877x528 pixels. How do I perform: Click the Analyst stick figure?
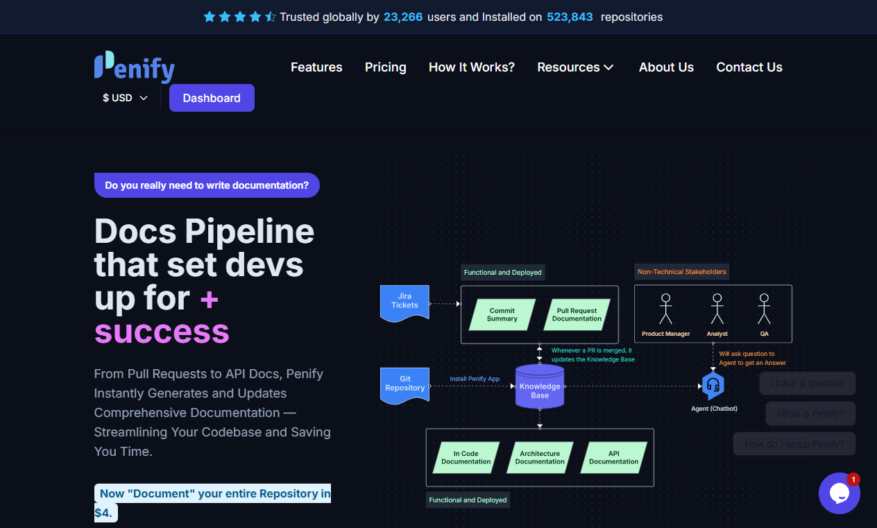click(717, 309)
